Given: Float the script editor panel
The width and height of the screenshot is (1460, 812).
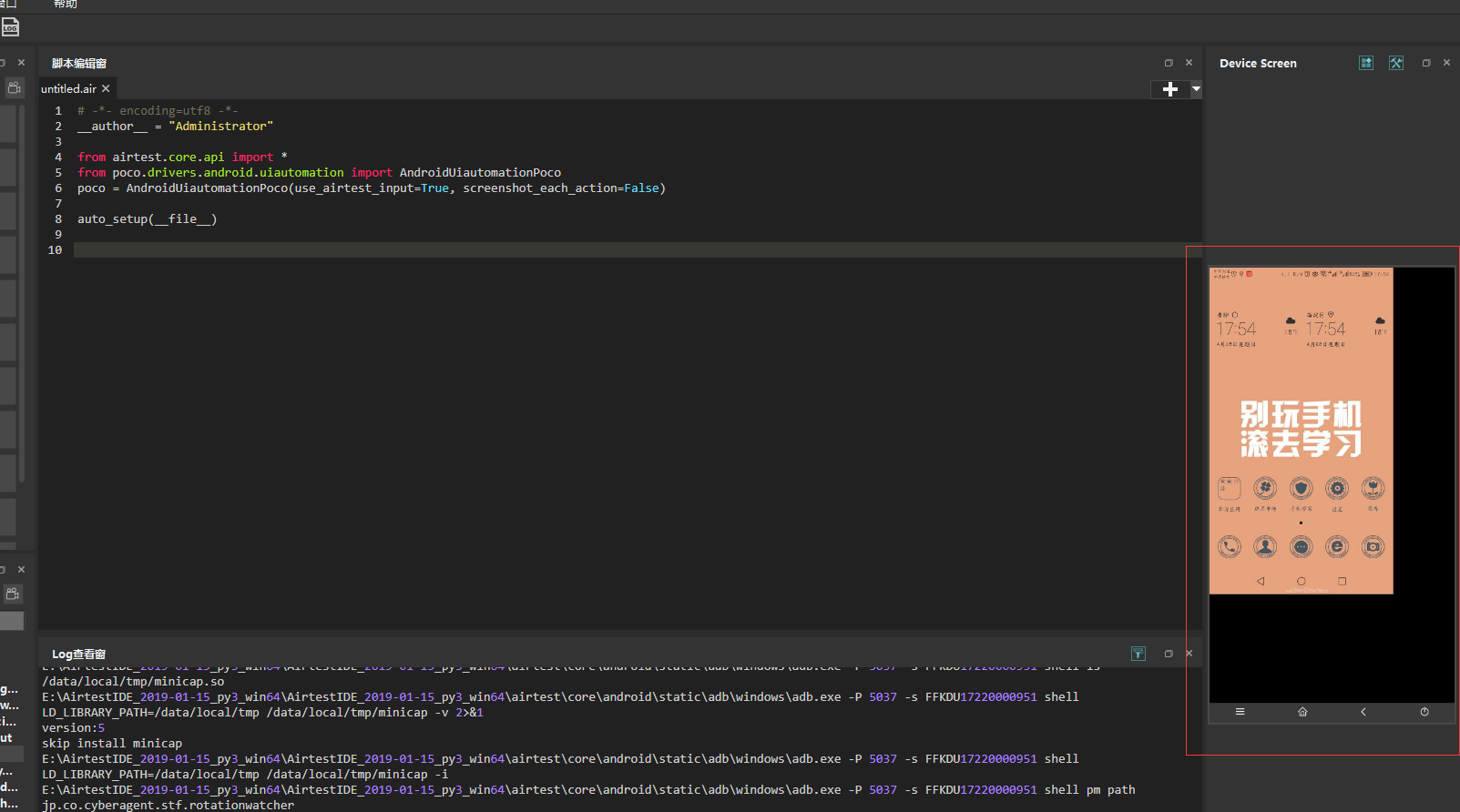Looking at the screenshot, I should click(1169, 63).
